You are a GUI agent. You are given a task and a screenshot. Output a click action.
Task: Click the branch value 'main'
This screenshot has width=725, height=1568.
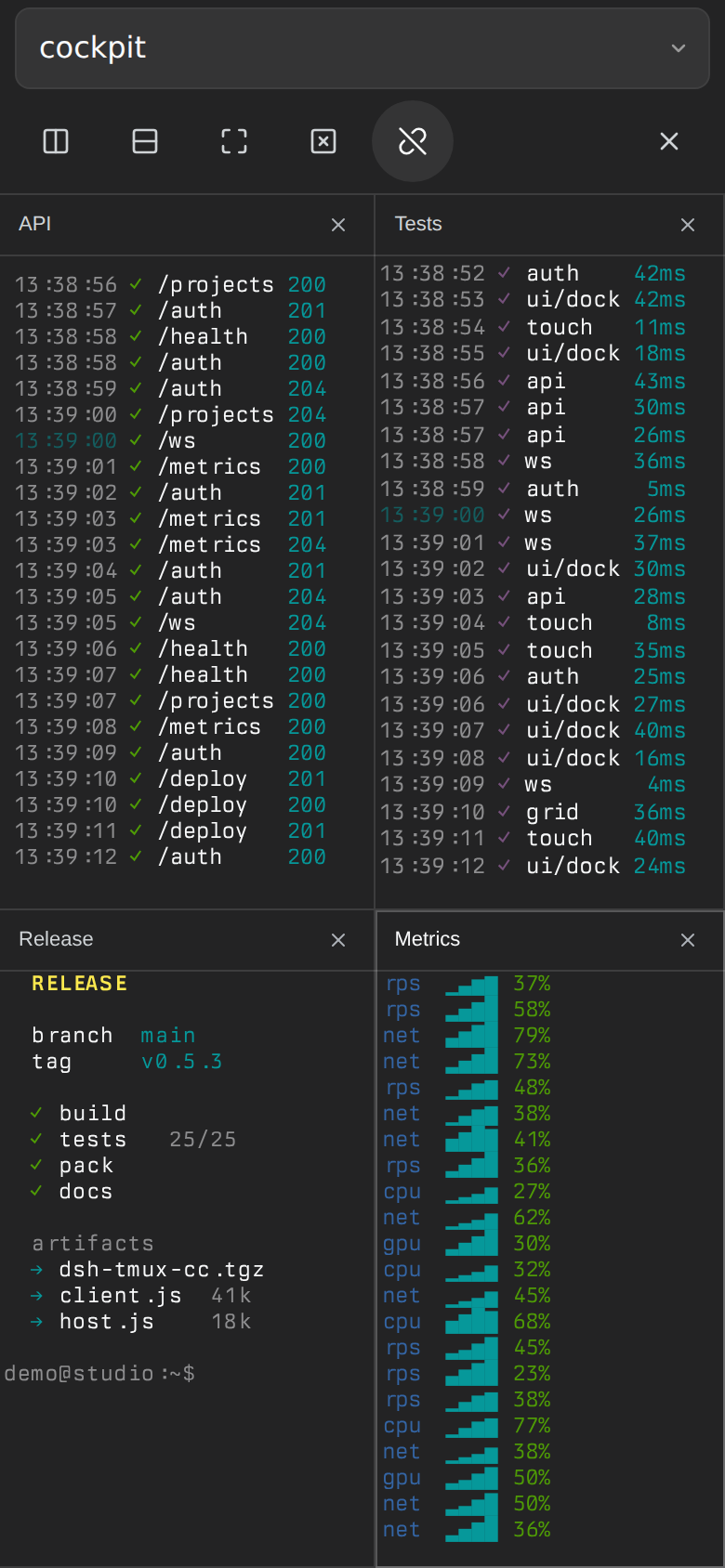click(x=168, y=1036)
